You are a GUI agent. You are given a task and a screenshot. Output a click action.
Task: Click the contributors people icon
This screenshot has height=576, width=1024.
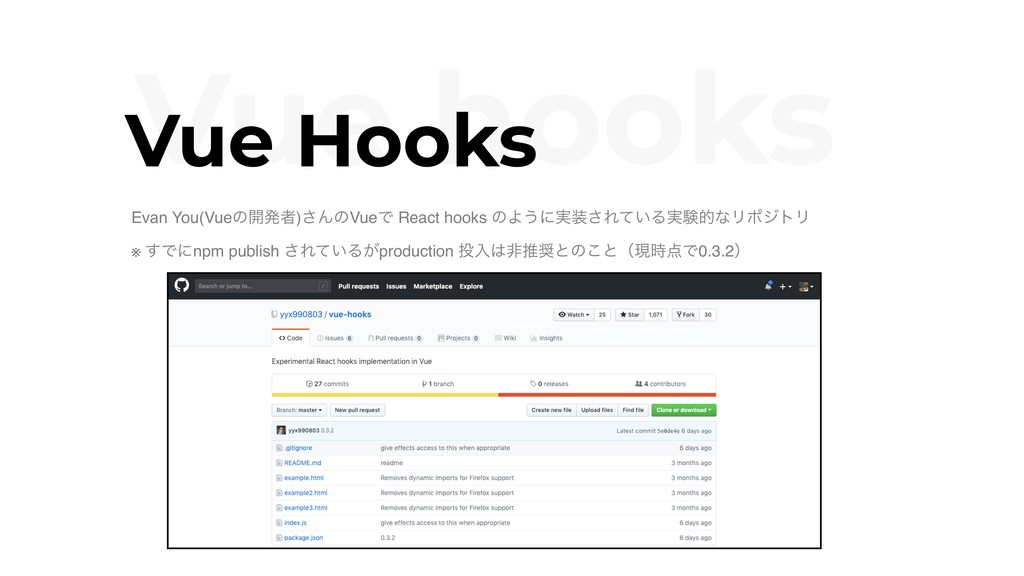click(x=637, y=383)
